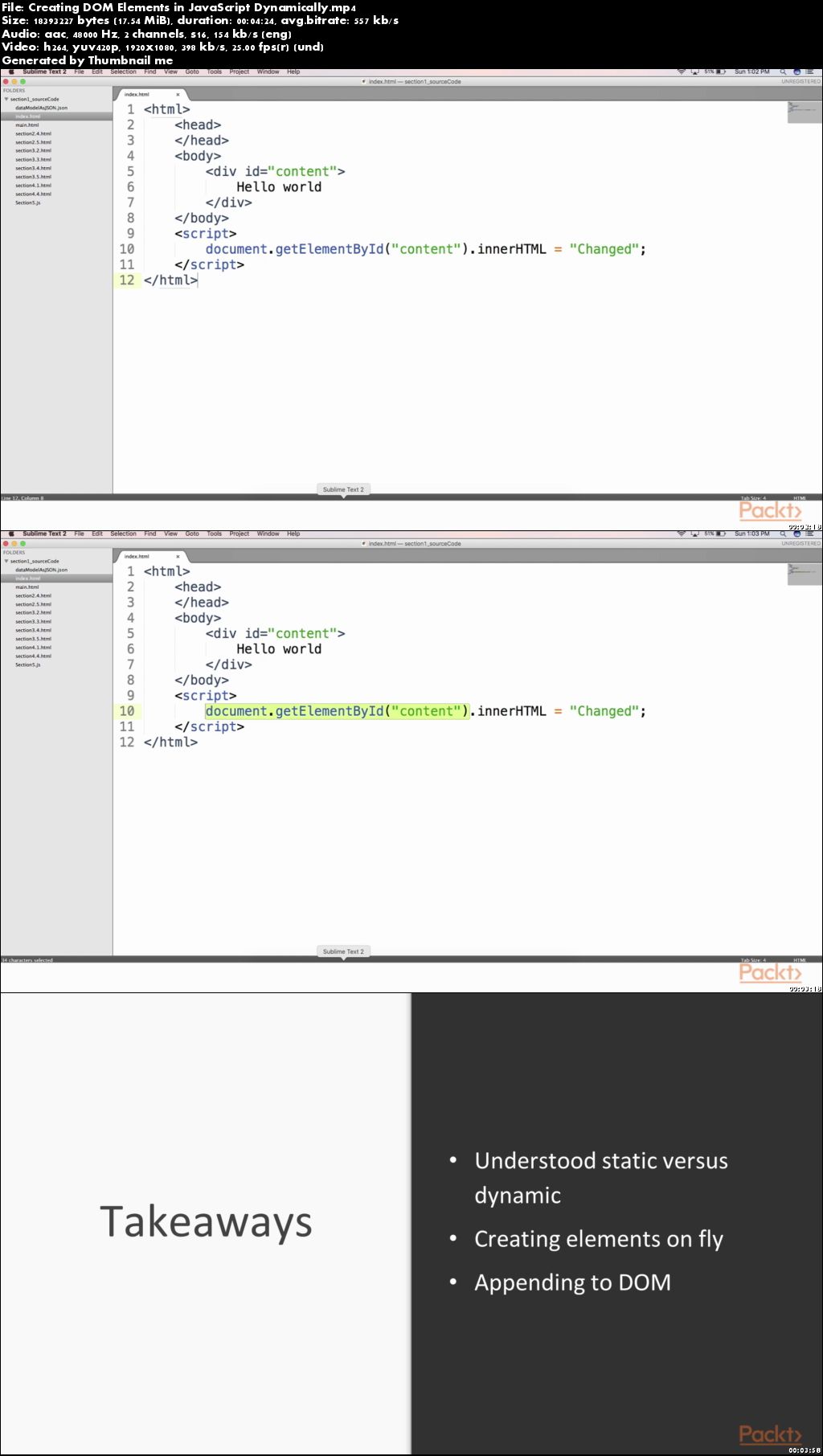Select index.html sidebar file in 1:03 PM frame

pyautogui.click(x=56, y=579)
